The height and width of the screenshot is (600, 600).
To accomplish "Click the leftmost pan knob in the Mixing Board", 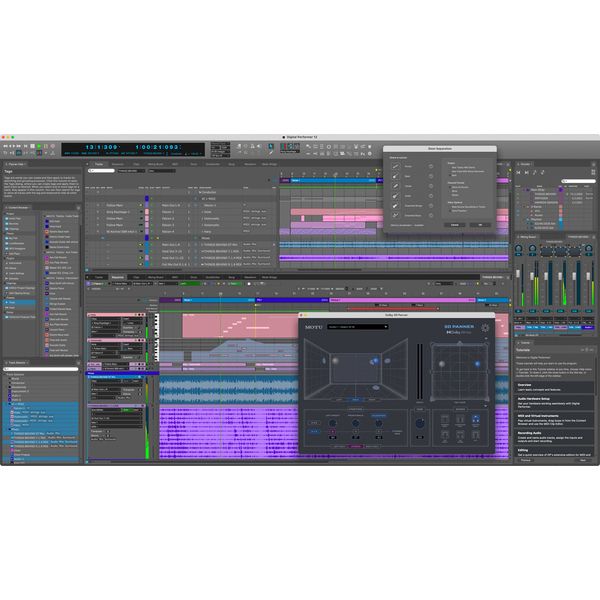I will click(518, 248).
